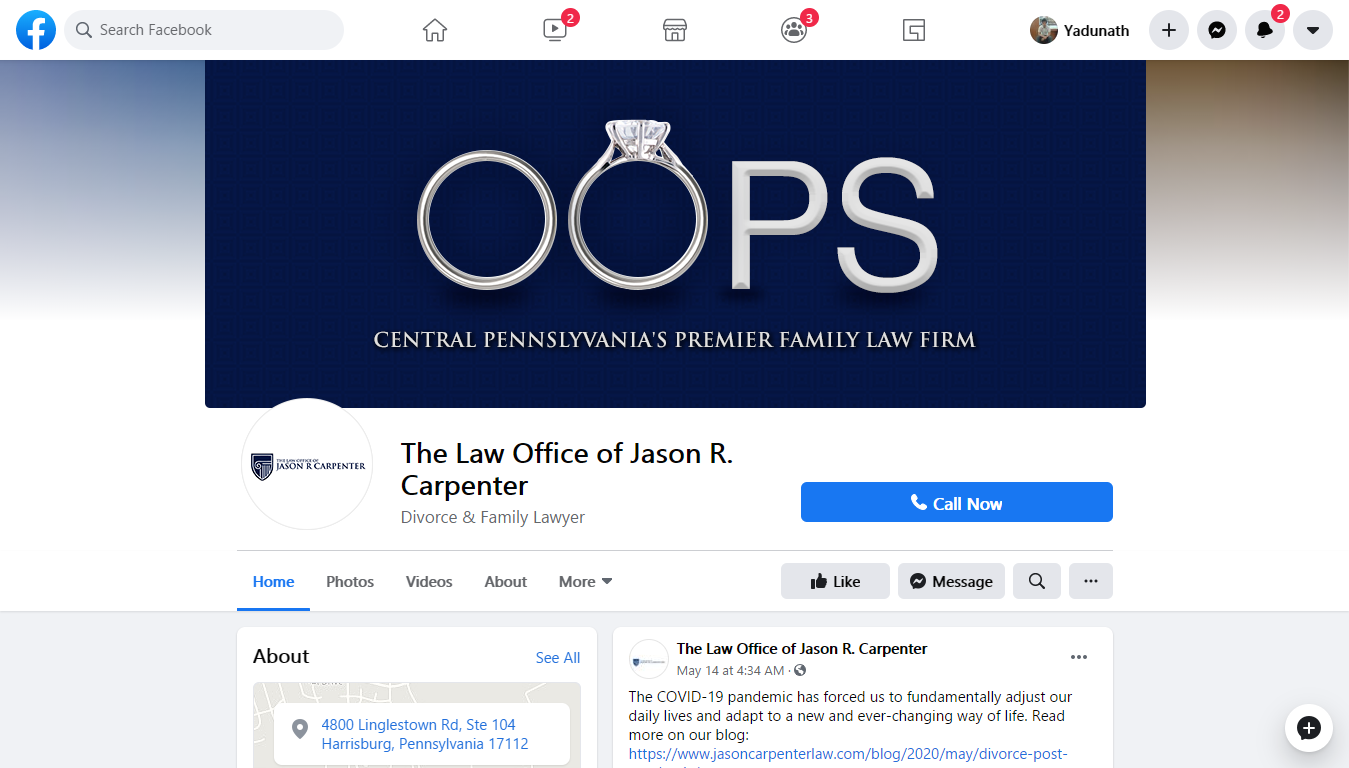Open Messenger from the top bar
Viewport: 1349px width, 768px height.
(x=1217, y=30)
